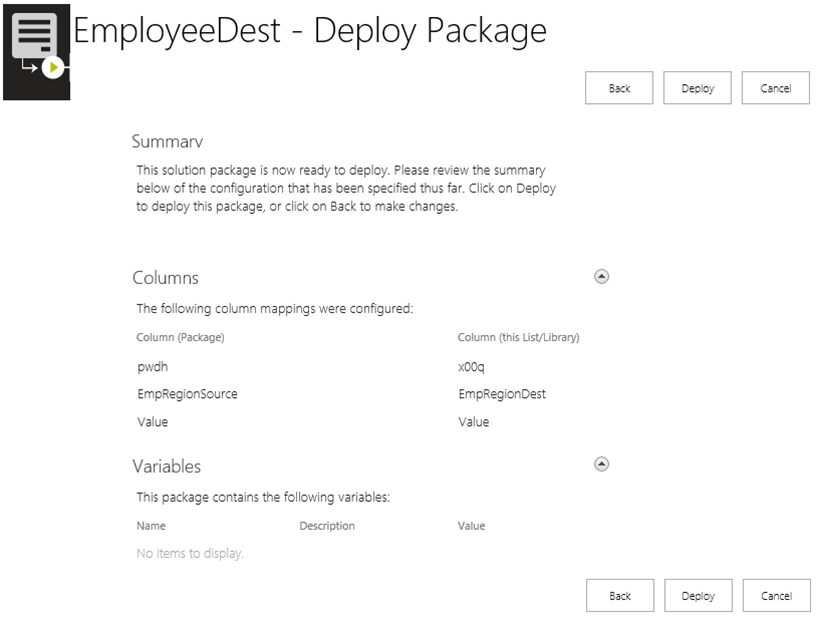
Task: Click the 'EmployeeDest - Deploy Package' page title
Action: 310,30
